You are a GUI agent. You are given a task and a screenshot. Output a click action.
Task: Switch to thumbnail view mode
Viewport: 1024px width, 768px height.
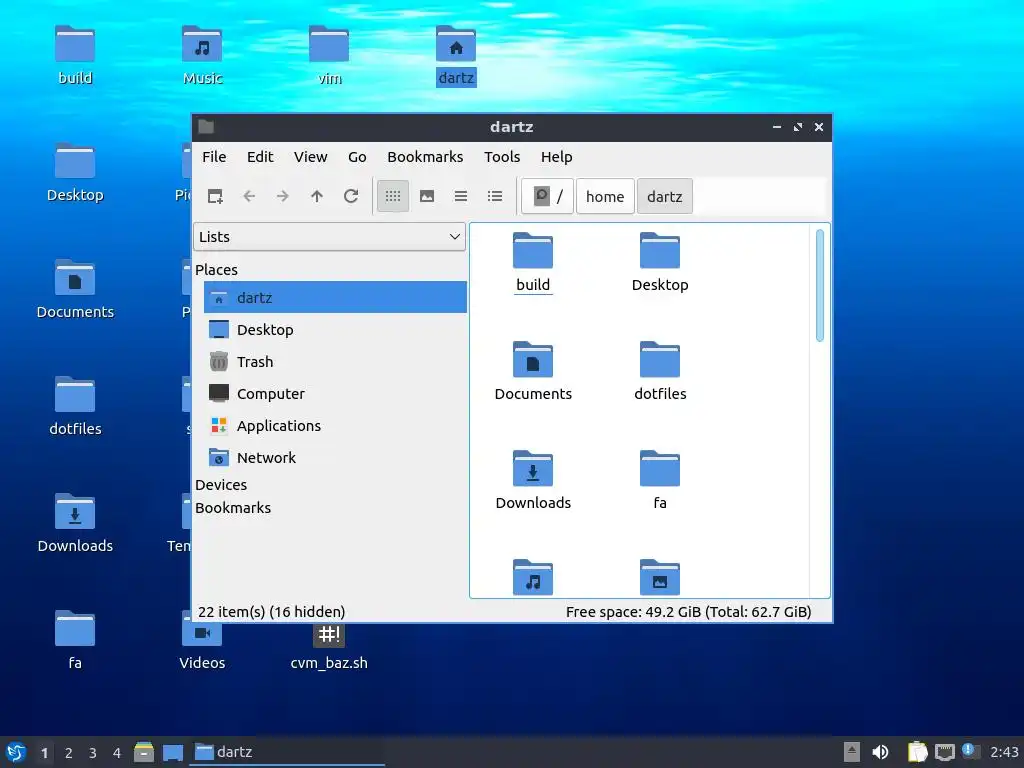427,196
